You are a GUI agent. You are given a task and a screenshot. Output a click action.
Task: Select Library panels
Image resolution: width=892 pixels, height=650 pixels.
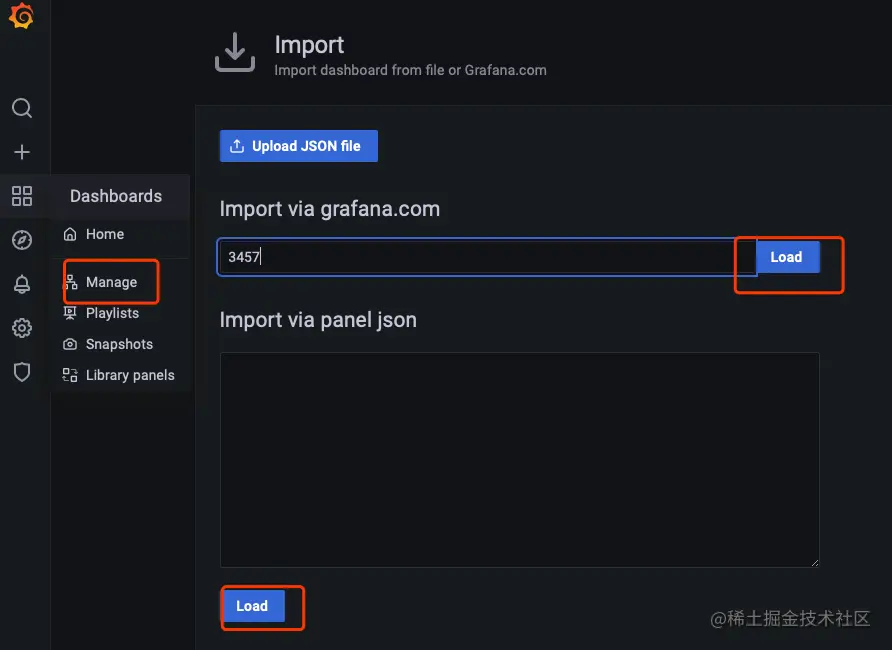(129, 374)
